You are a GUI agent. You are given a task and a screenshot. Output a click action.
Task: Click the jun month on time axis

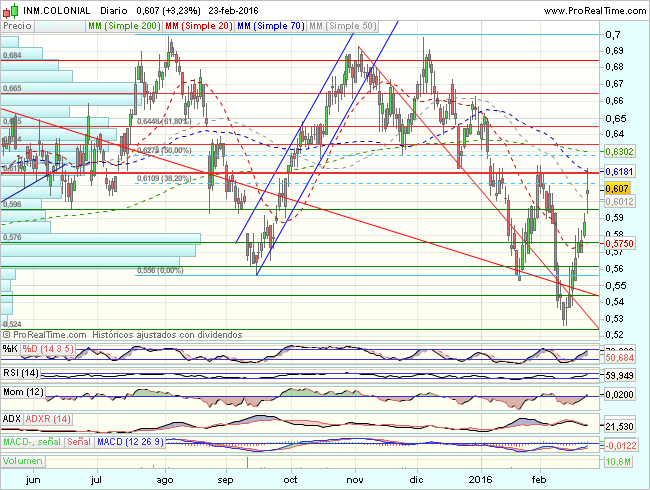pyautogui.click(x=33, y=480)
